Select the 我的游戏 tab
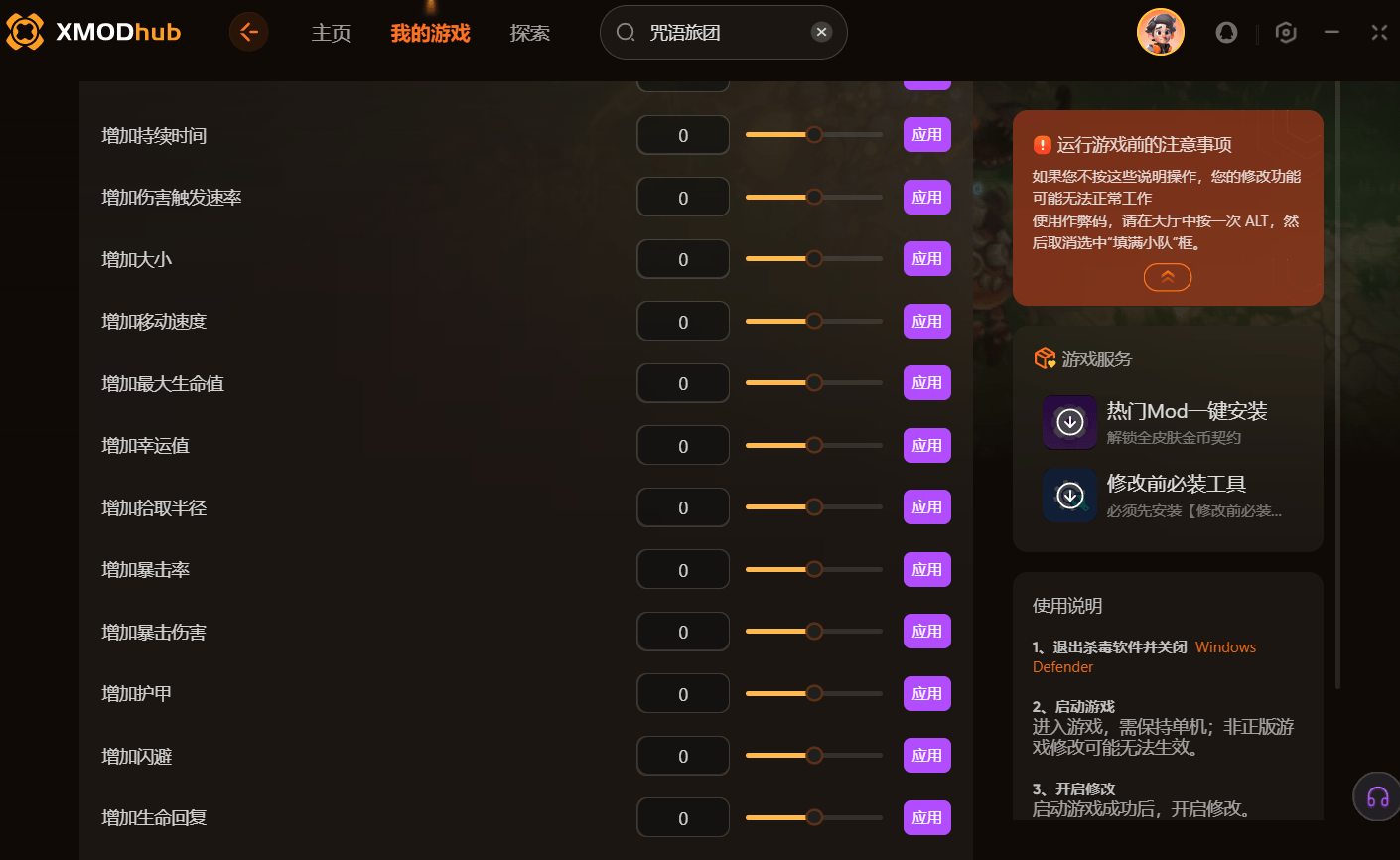The image size is (1400, 860). [430, 33]
